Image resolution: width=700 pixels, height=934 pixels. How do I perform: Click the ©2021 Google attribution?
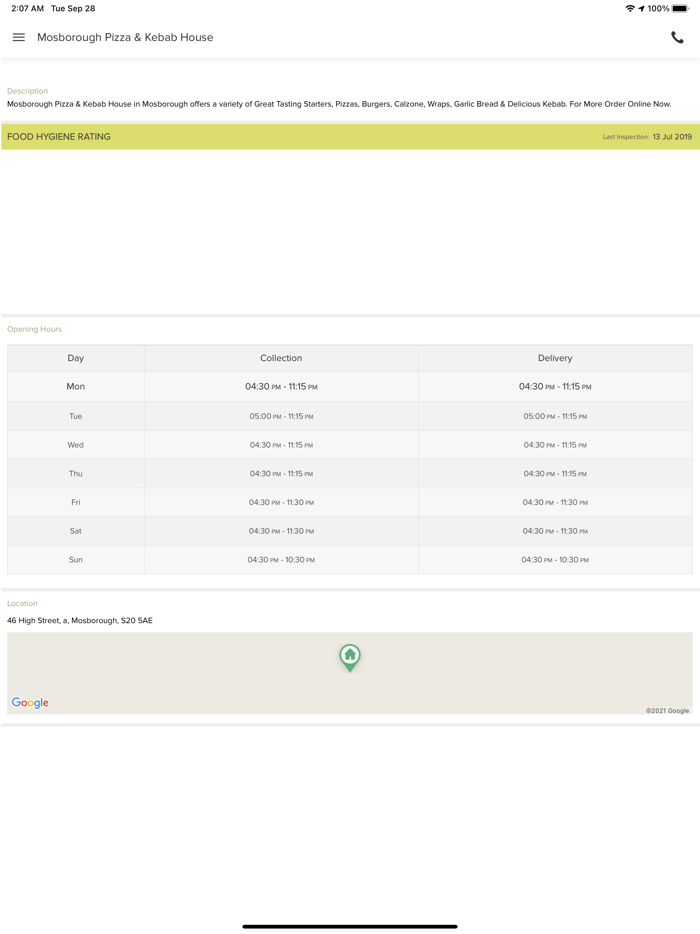667,710
